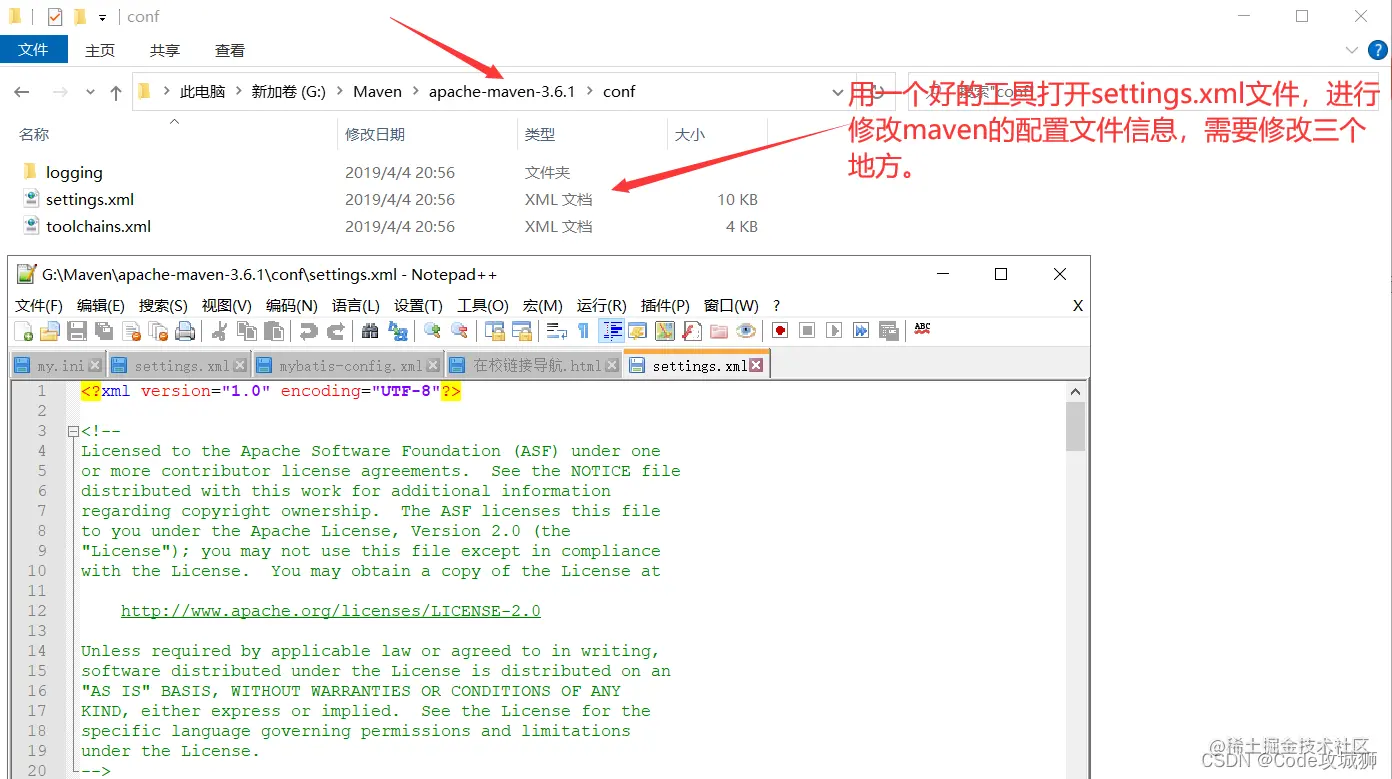This screenshot has height=779, width=1392.
Task: Click the ABC spell check icon
Action: coord(922,329)
